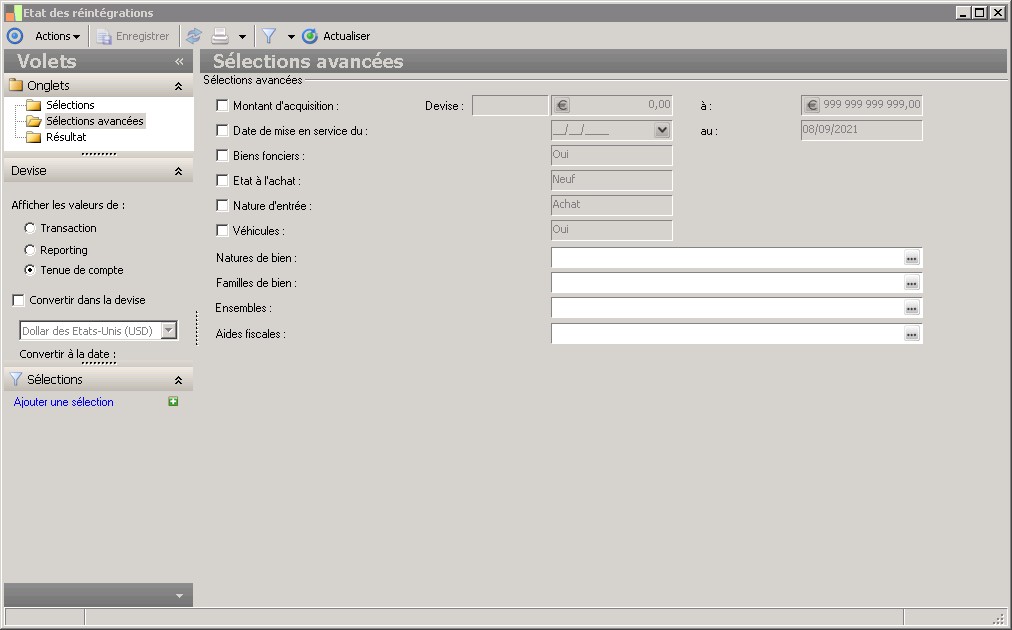This screenshot has width=1012, height=630.
Task: Open the filter funnel dropdown arrow
Action: pos(291,37)
